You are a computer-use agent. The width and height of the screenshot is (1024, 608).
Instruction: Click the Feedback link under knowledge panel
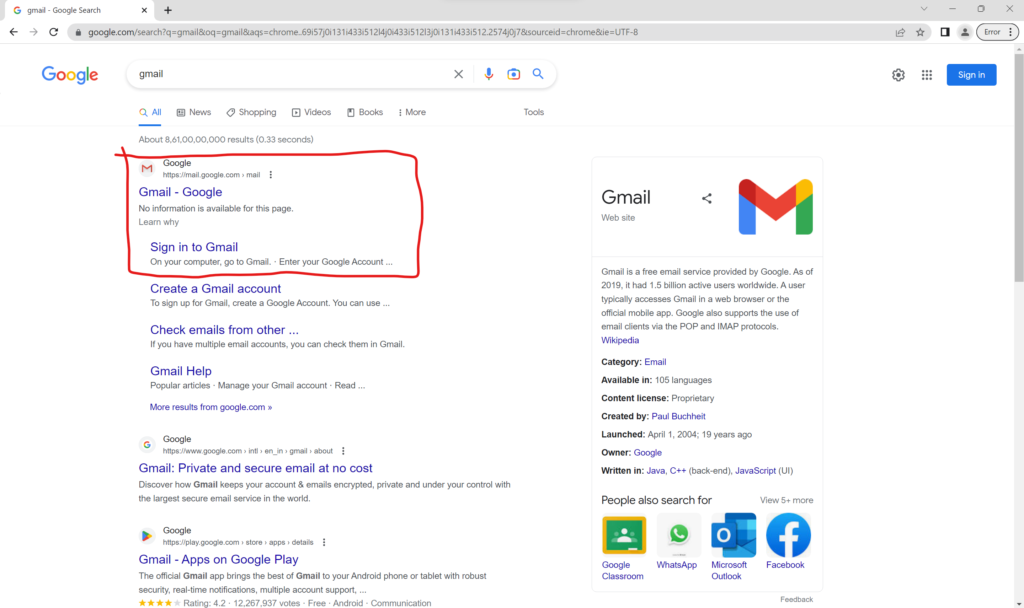point(796,600)
